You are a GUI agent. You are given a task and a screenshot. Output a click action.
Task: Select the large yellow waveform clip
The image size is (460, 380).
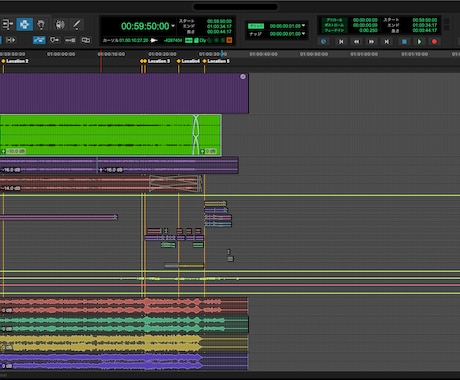124,344
